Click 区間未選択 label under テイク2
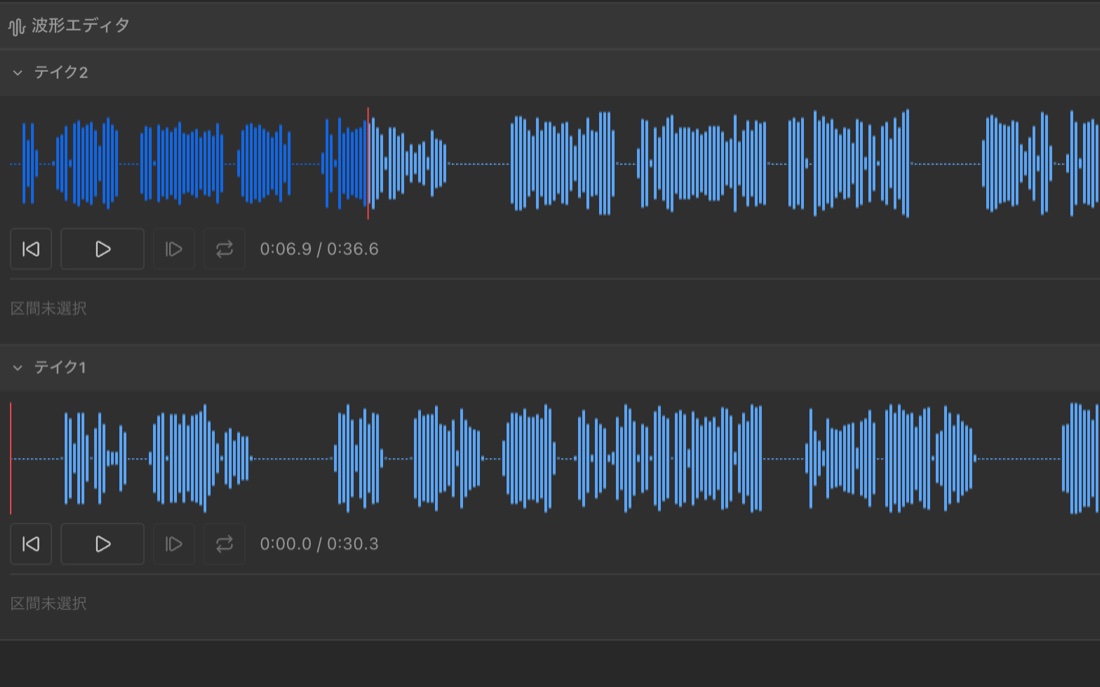 (48, 309)
